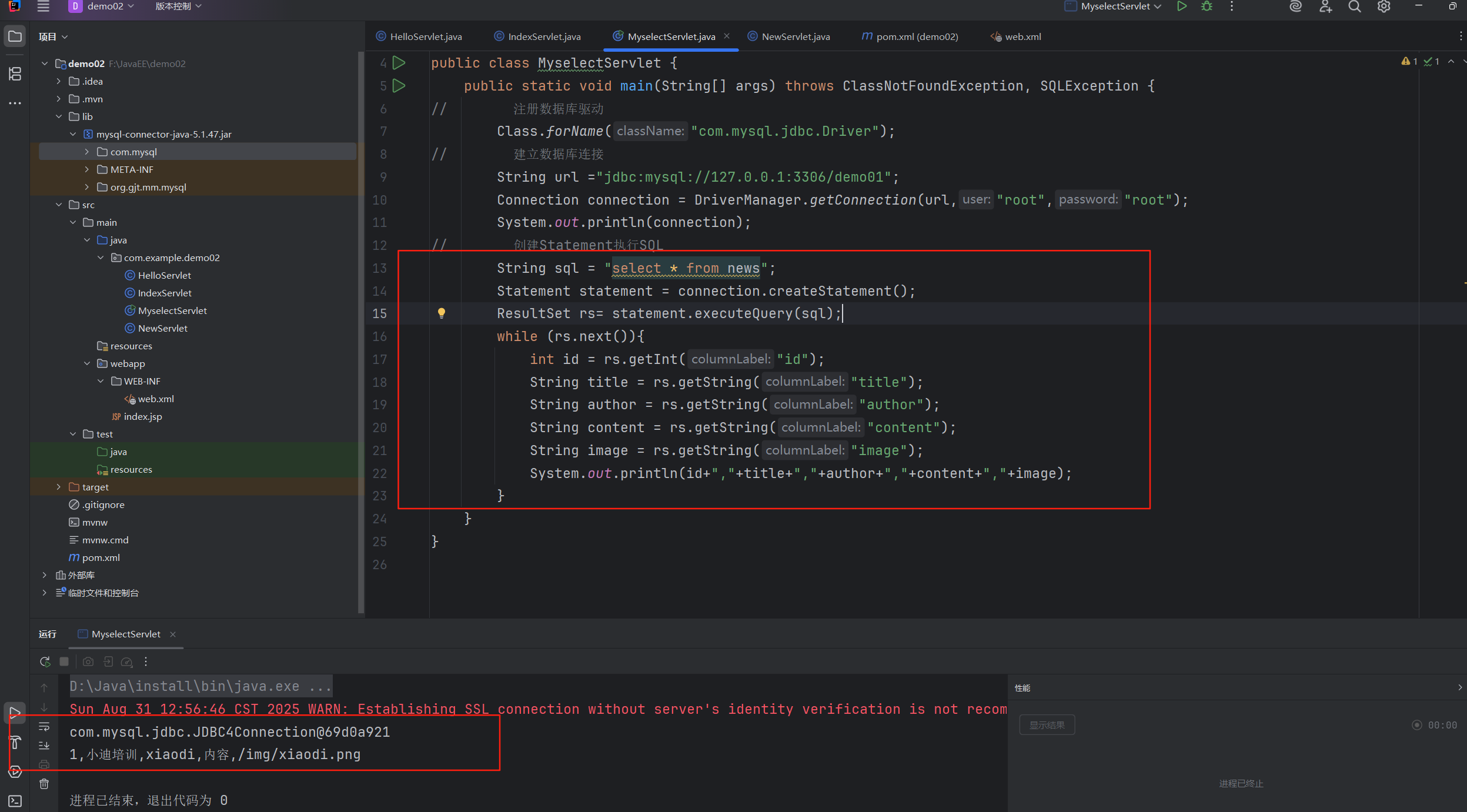Click the Rerun icon in run panel
Viewport: 1467px width, 812px height.
[45, 661]
